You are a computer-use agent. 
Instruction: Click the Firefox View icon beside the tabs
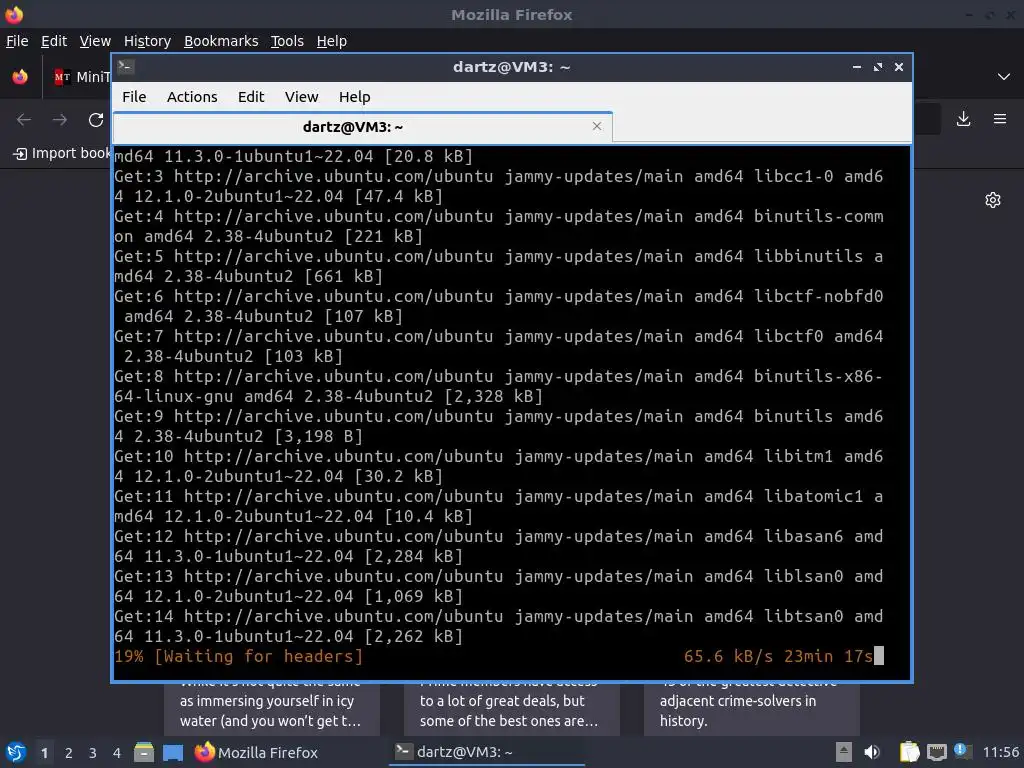click(20, 77)
